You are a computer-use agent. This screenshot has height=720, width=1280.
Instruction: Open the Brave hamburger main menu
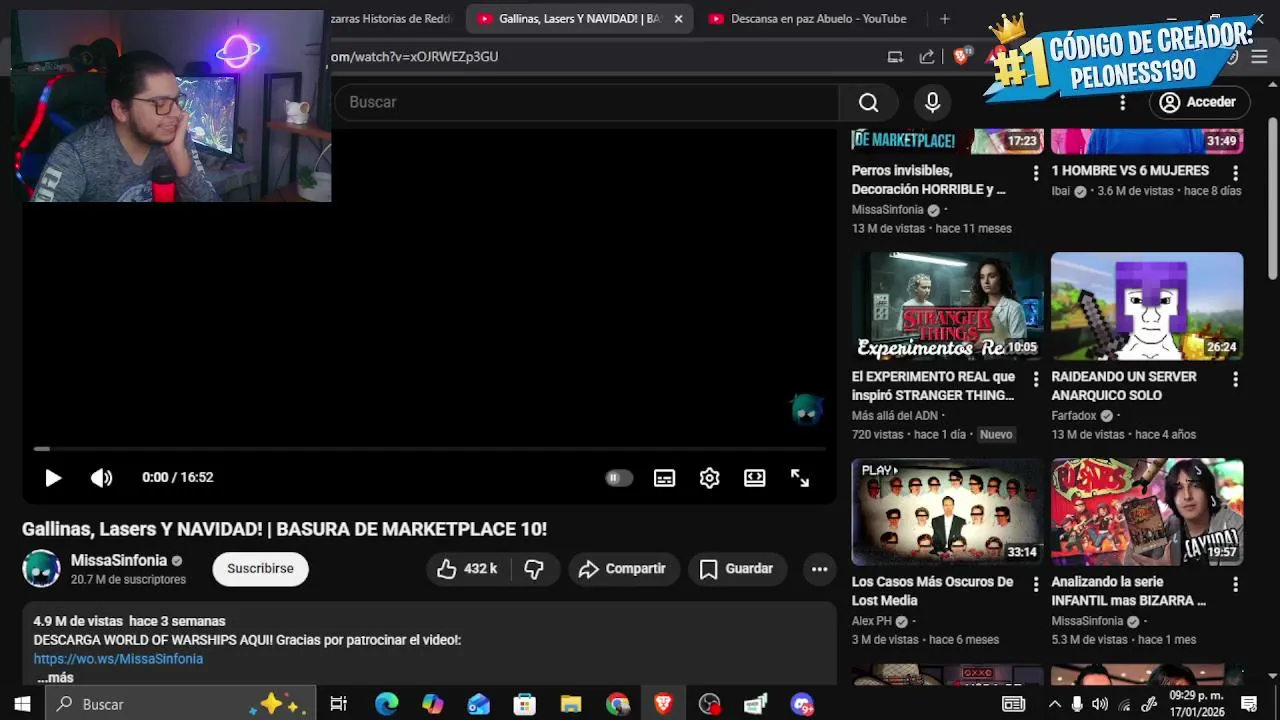[1259, 57]
